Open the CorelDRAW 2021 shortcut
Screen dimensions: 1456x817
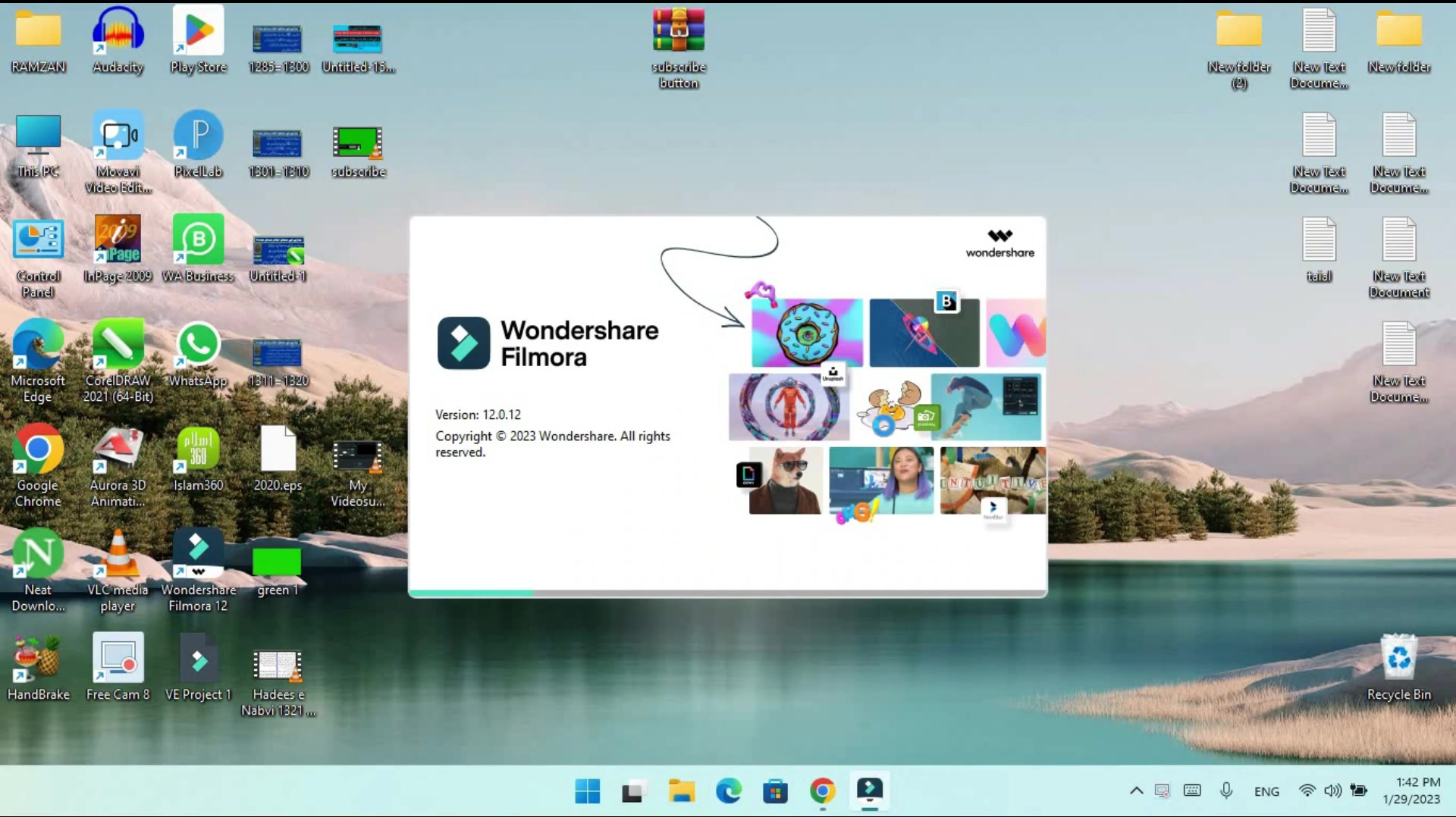[x=118, y=362]
